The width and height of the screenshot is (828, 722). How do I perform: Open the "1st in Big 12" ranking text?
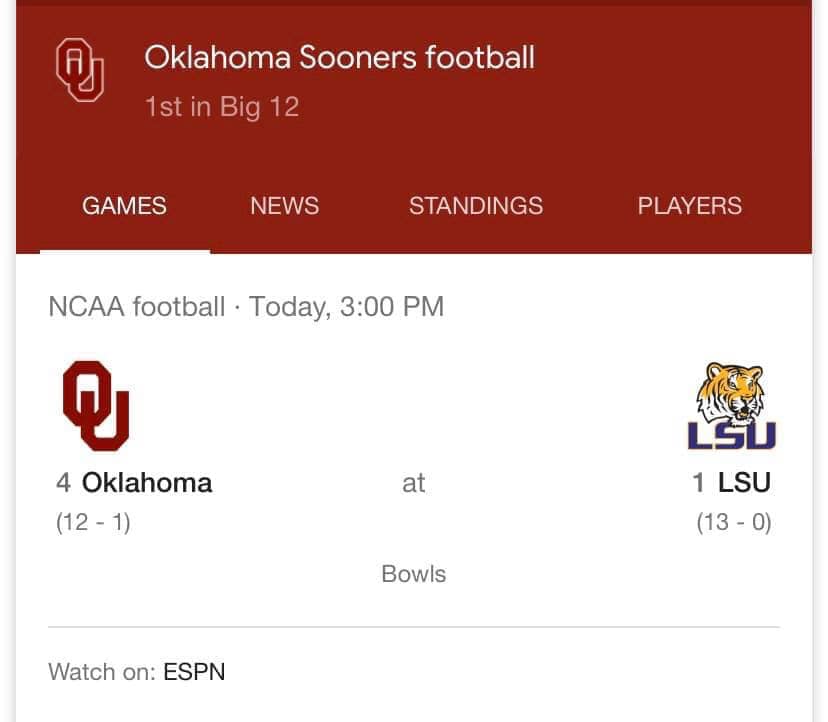(x=221, y=107)
